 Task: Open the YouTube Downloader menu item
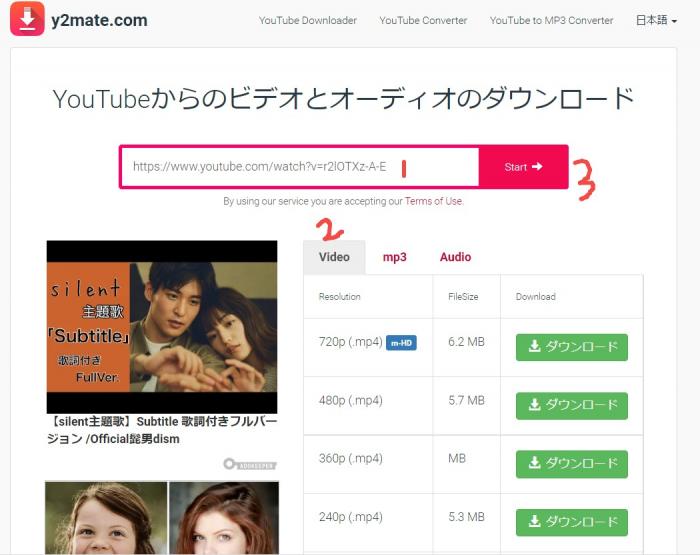click(x=308, y=21)
